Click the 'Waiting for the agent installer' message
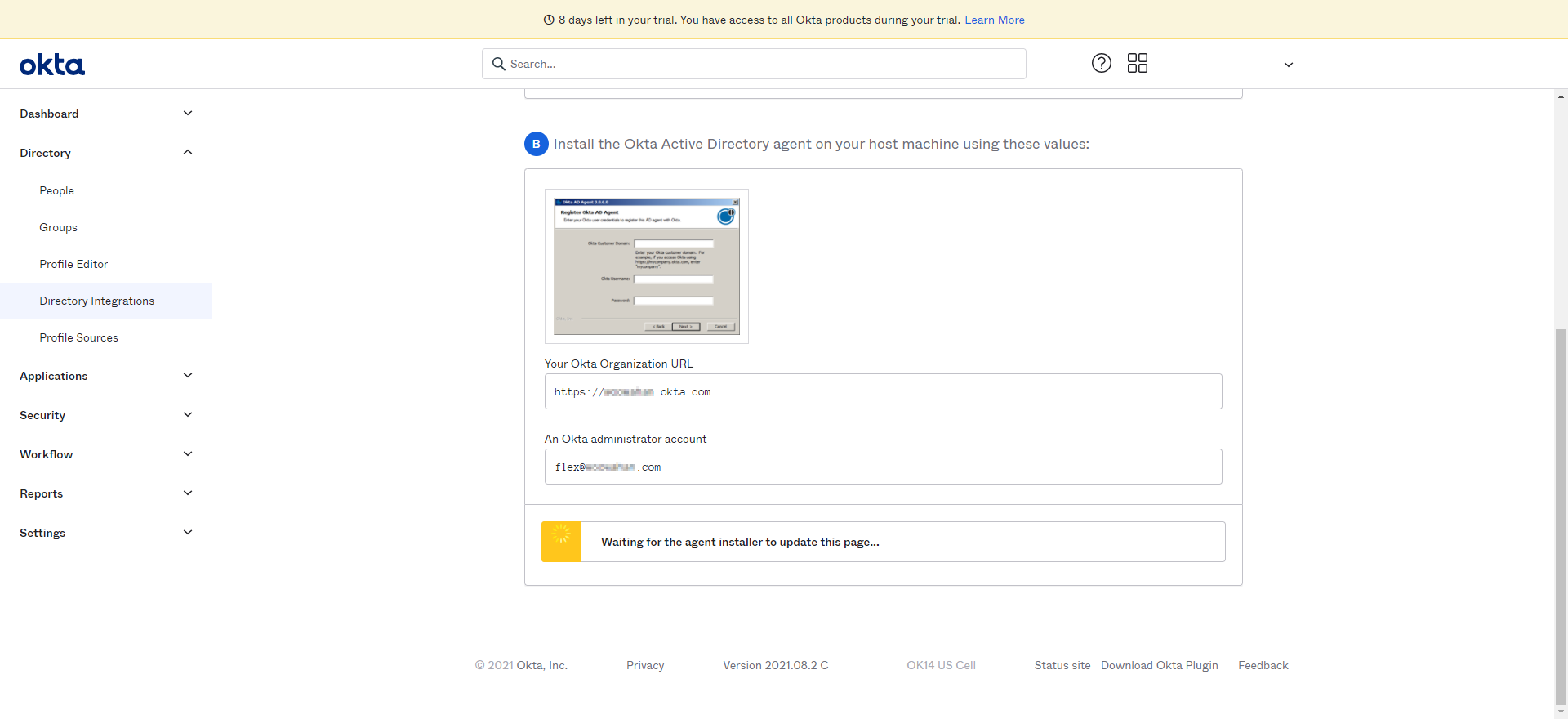Image resolution: width=1568 pixels, height=719 pixels. tap(740, 542)
